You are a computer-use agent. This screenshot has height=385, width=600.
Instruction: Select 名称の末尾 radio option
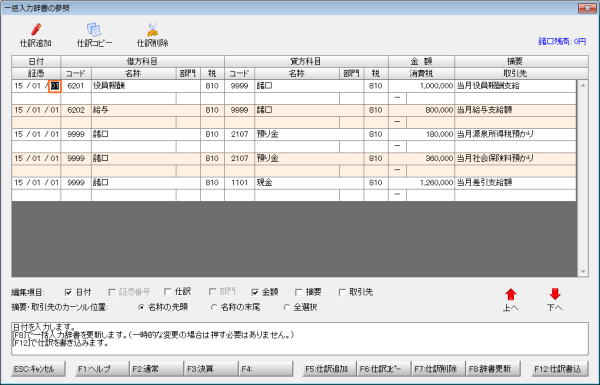(x=214, y=307)
